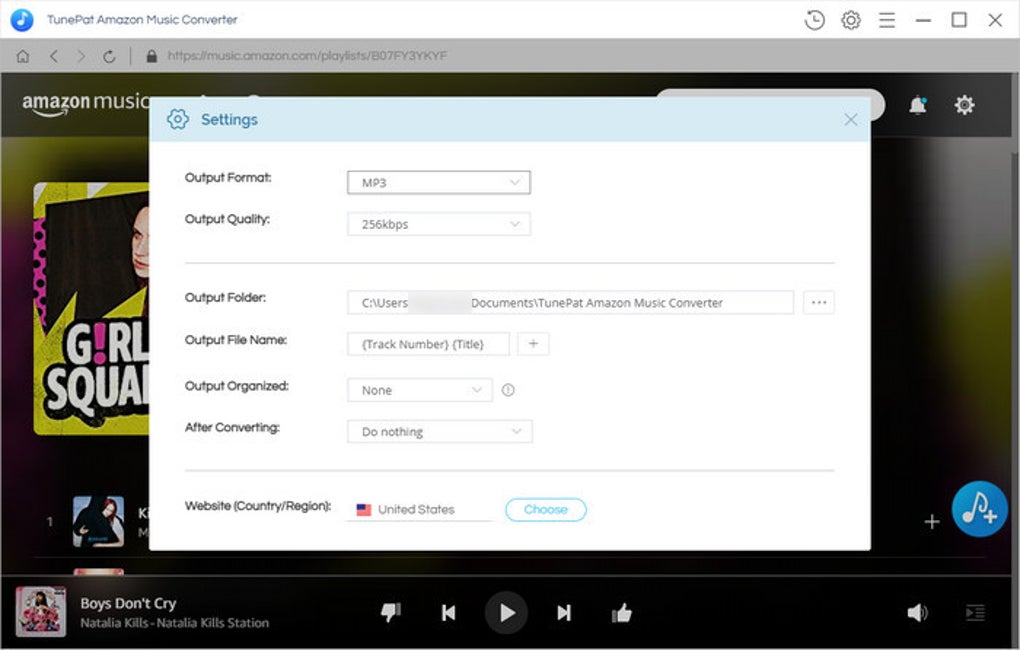Open TunePat settings gear in the title bar
Viewport: 1020px width, 650px height.
(x=850, y=19)
